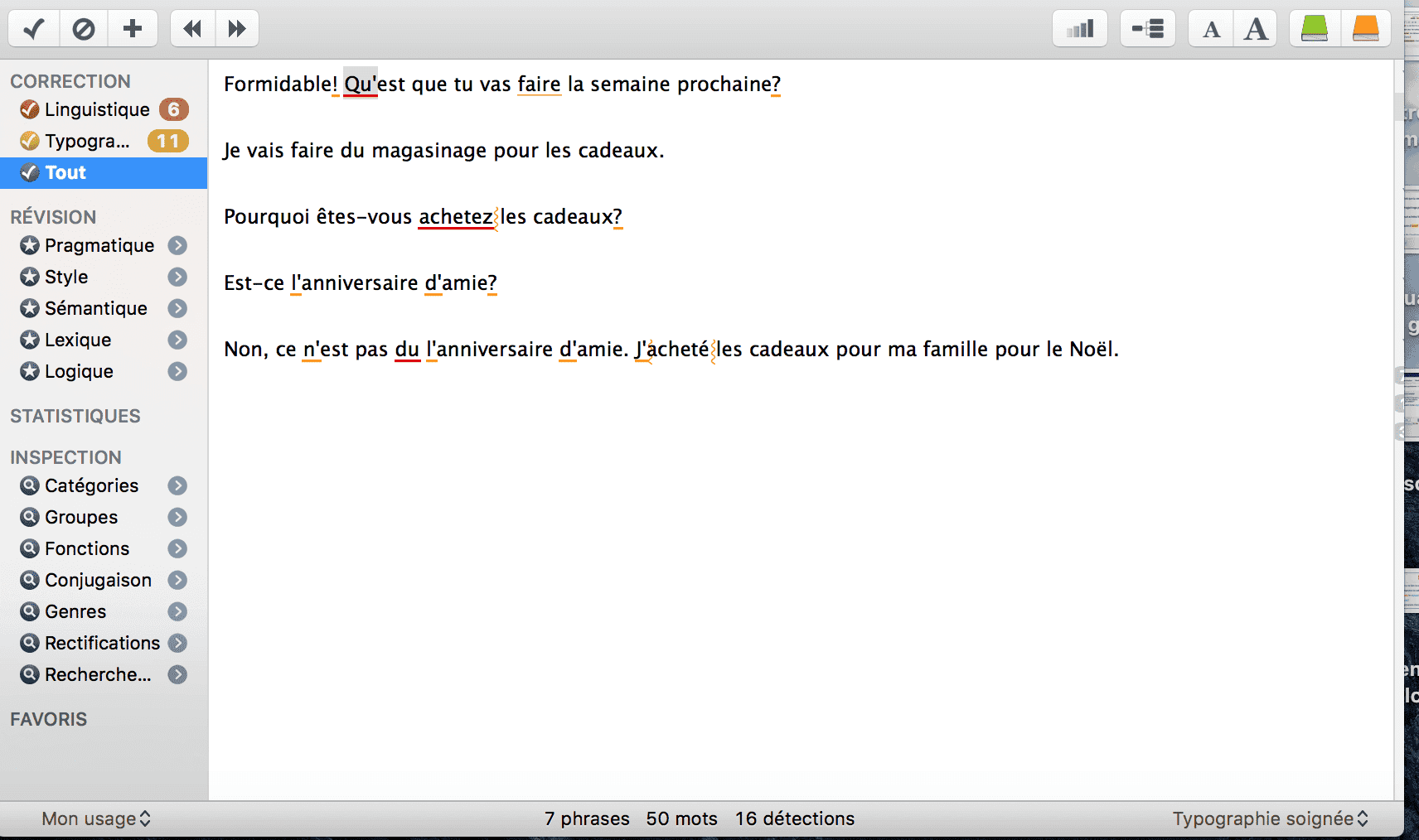Image resolution: width=1419 pixels, height=840 pixels.
Task: Open the orange guides book icon
Action: pos(1365,29)
